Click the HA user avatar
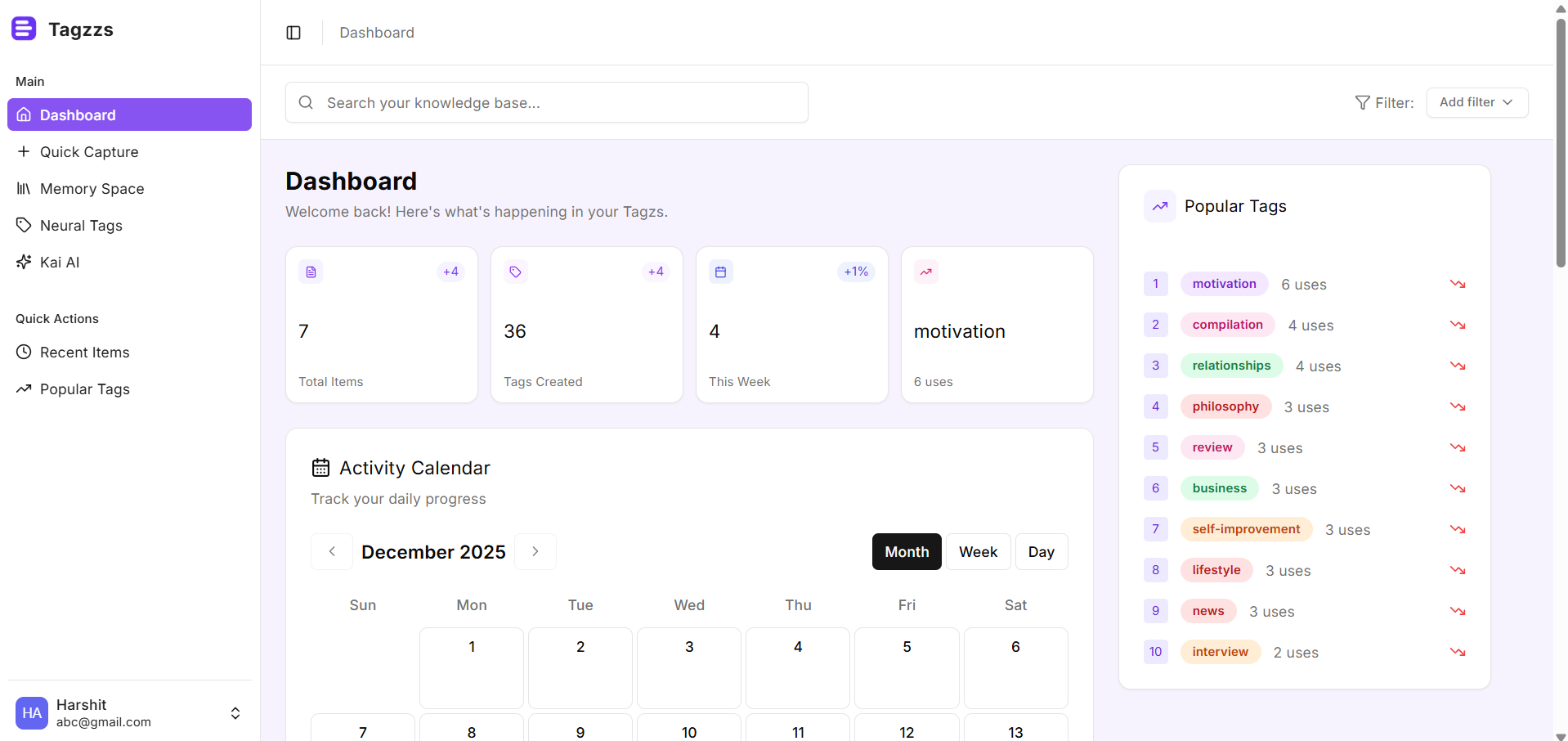1568x741 pixels. point(32,713)
